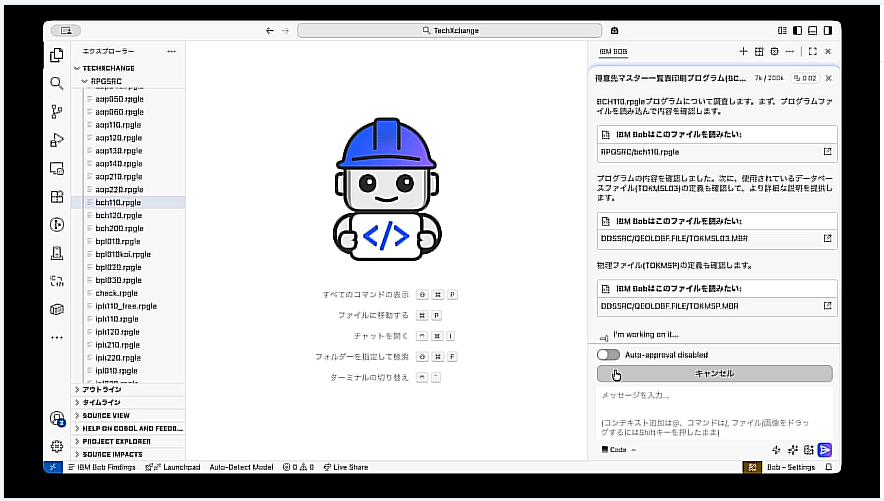The height and width of the screenshot is (501, 884).
Task: Open the Manage gear in activity bar
Action: click(x=56, y=446)
